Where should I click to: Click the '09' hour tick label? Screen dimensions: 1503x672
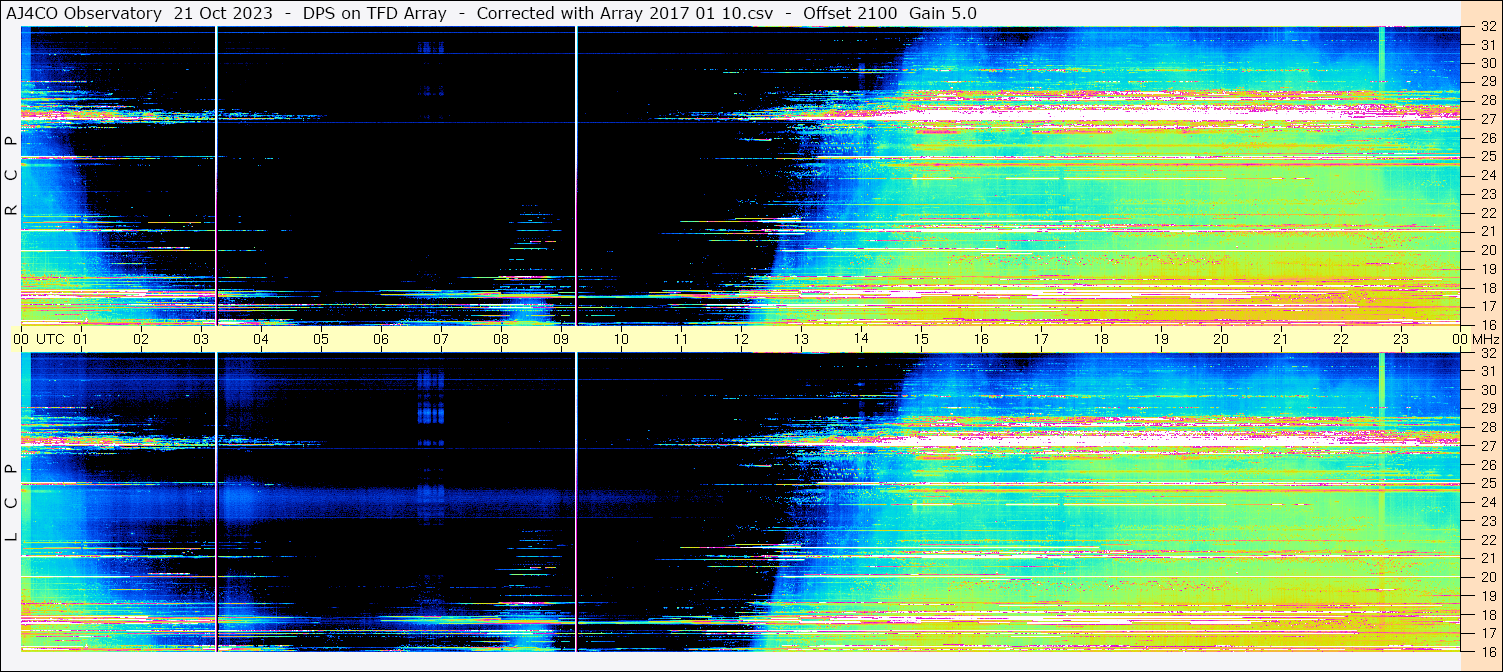(x=561, y=339)
